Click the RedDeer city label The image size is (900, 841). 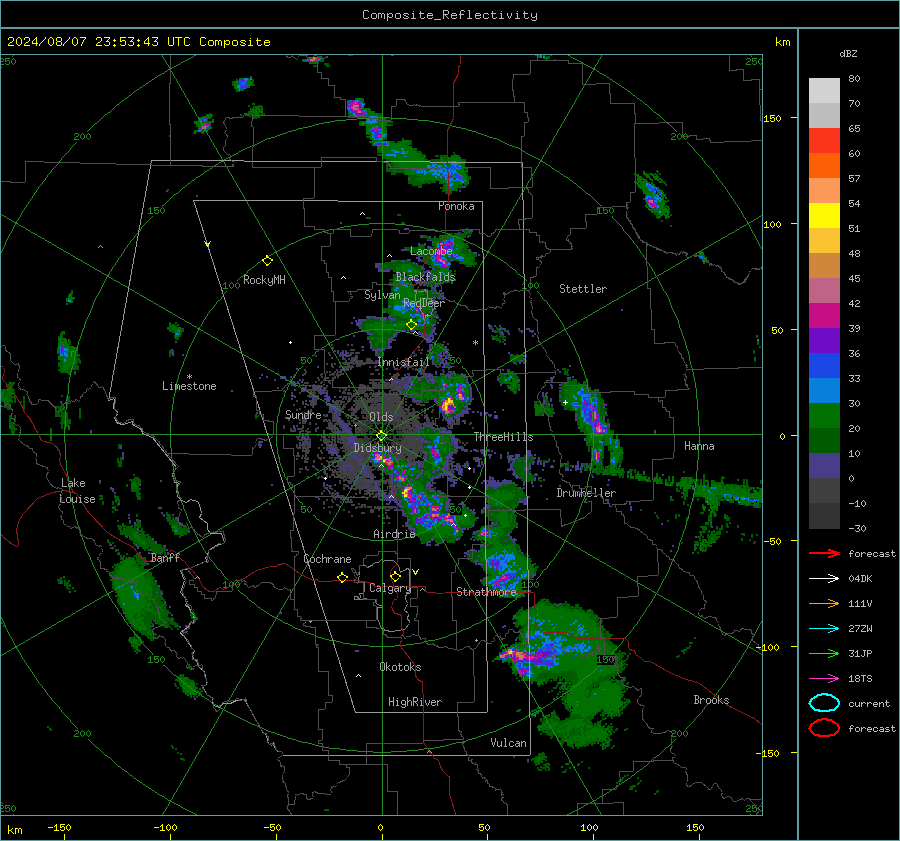pos(424,303)
